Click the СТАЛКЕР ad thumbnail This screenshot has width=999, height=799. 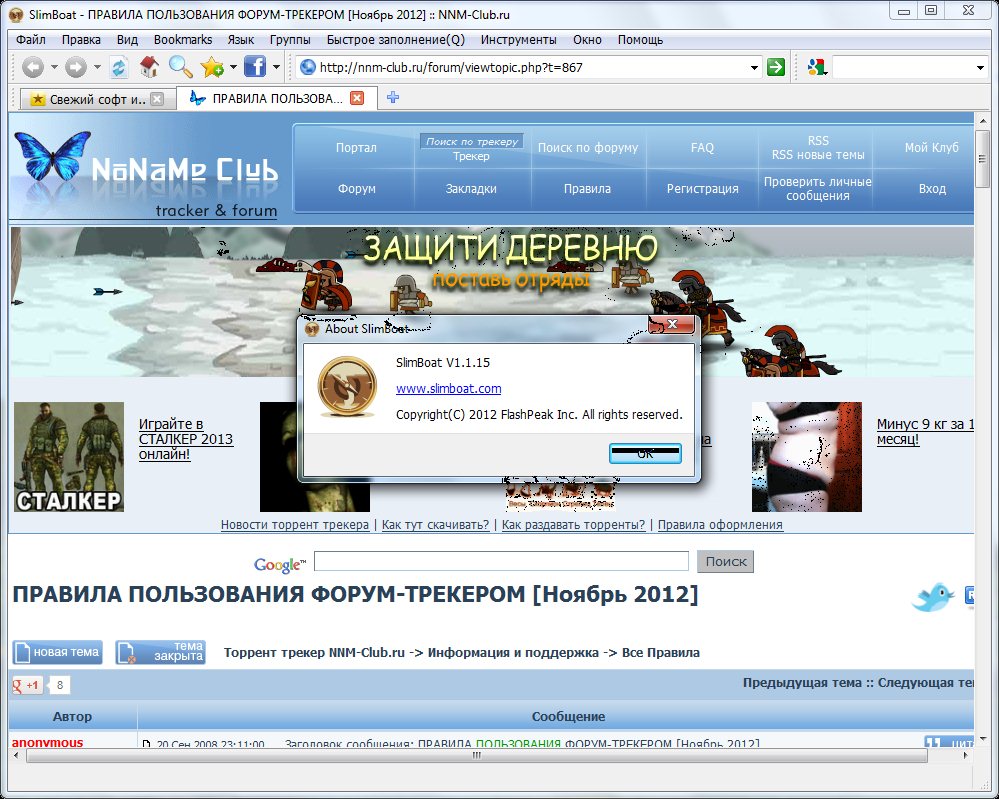point(69,457)
